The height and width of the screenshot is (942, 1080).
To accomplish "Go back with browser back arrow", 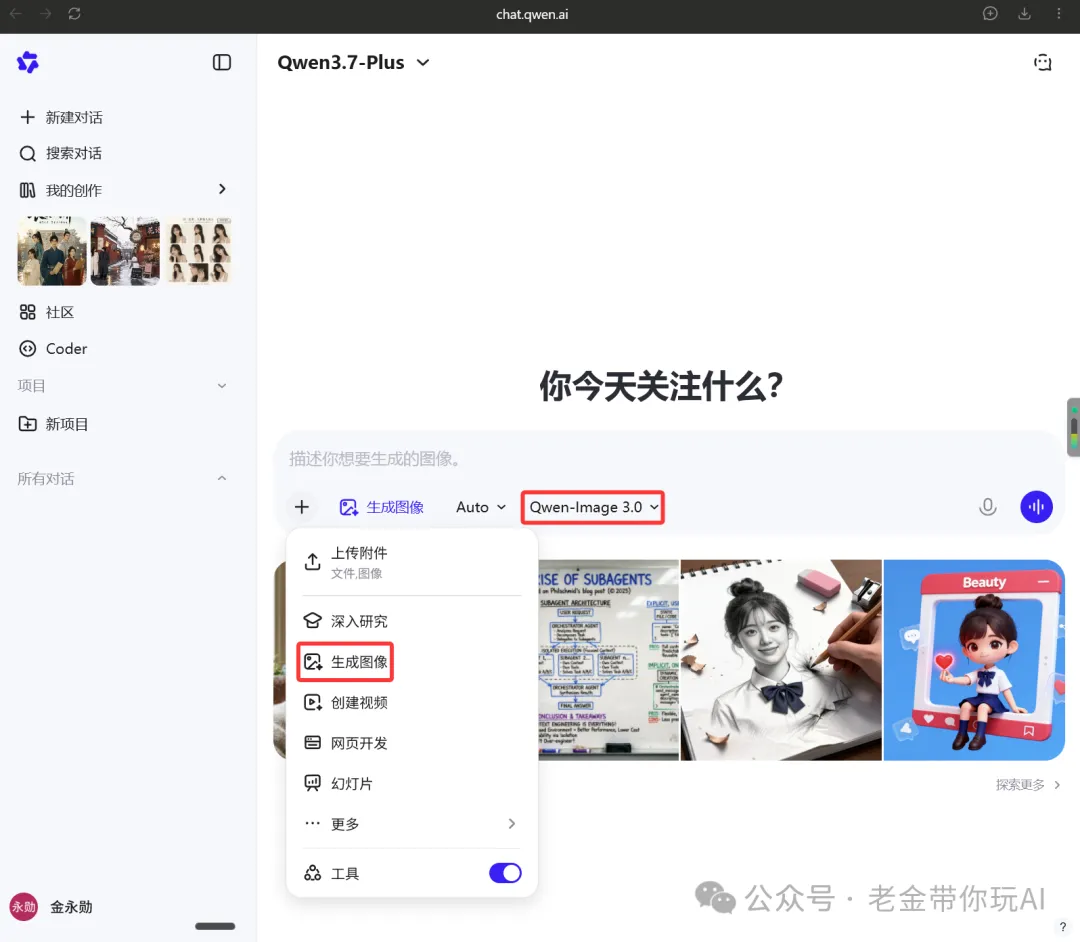I will pyautogui.click(x=15, y=14).
